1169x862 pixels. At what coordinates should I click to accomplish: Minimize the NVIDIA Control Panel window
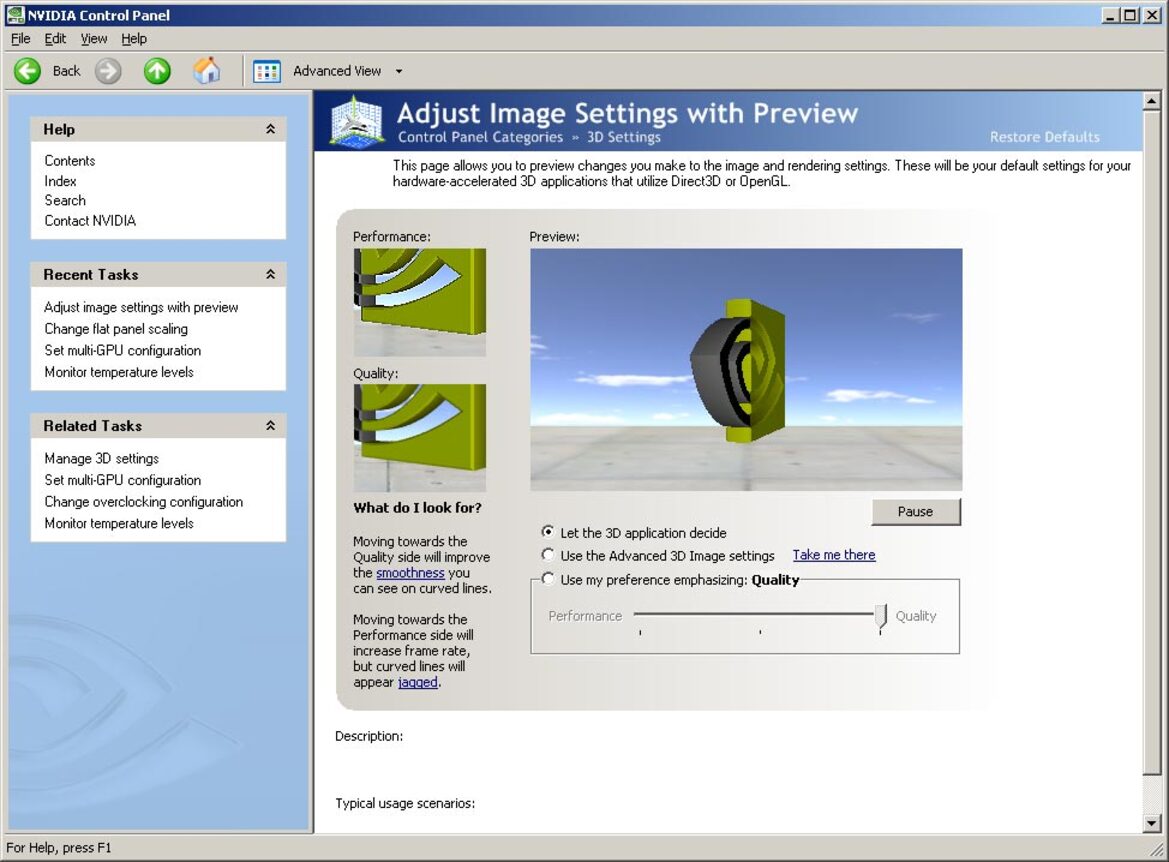pos(1111,15)
